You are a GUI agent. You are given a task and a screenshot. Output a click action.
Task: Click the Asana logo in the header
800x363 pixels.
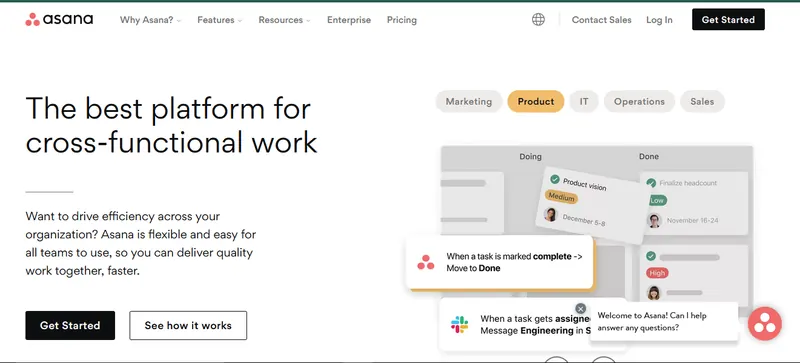[x=59, y=20]
